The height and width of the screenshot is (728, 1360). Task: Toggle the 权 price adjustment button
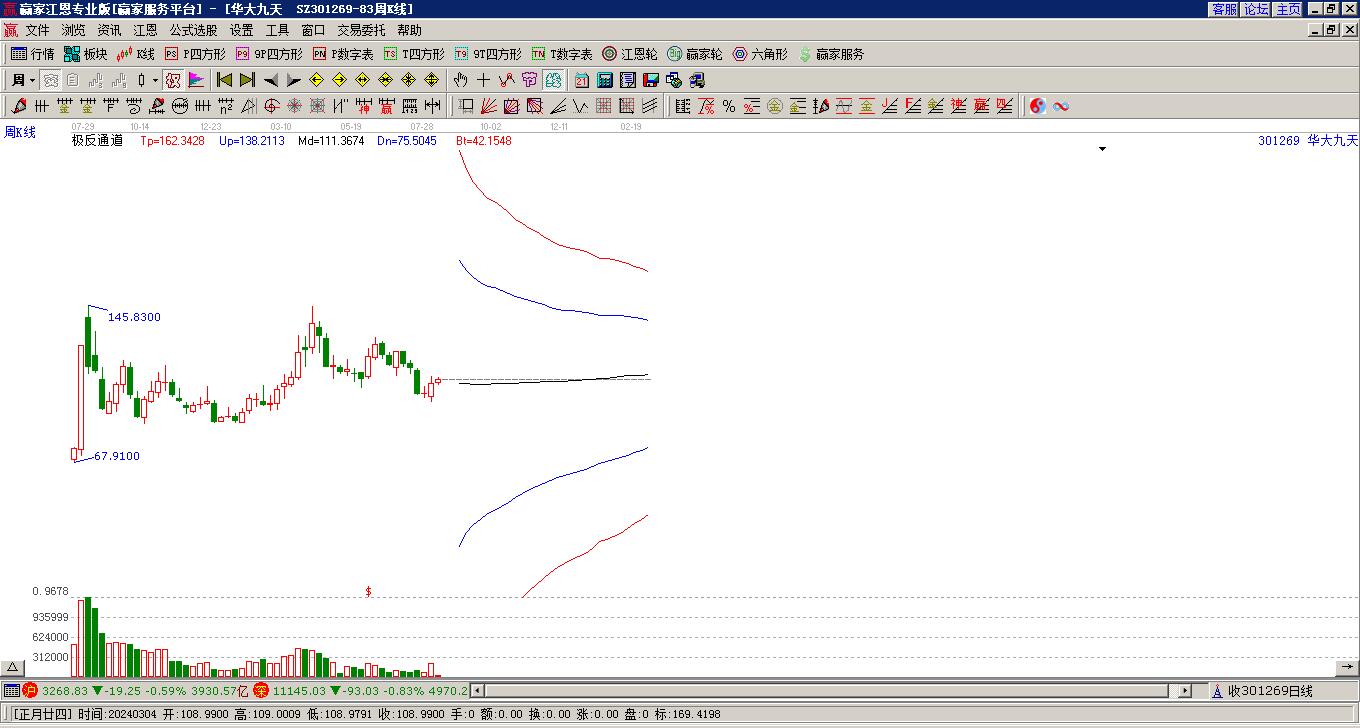pyautogui.click(x=173, y=80)
